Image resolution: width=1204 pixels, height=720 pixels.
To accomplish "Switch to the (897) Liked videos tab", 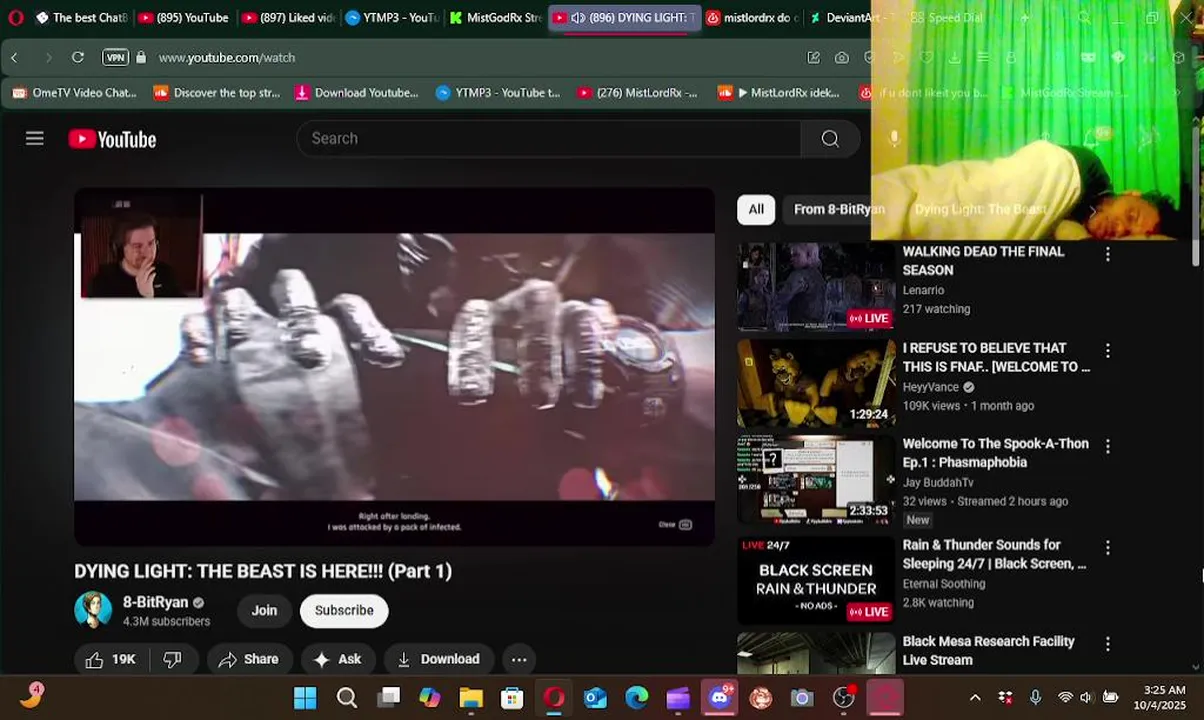I will 288,18.
